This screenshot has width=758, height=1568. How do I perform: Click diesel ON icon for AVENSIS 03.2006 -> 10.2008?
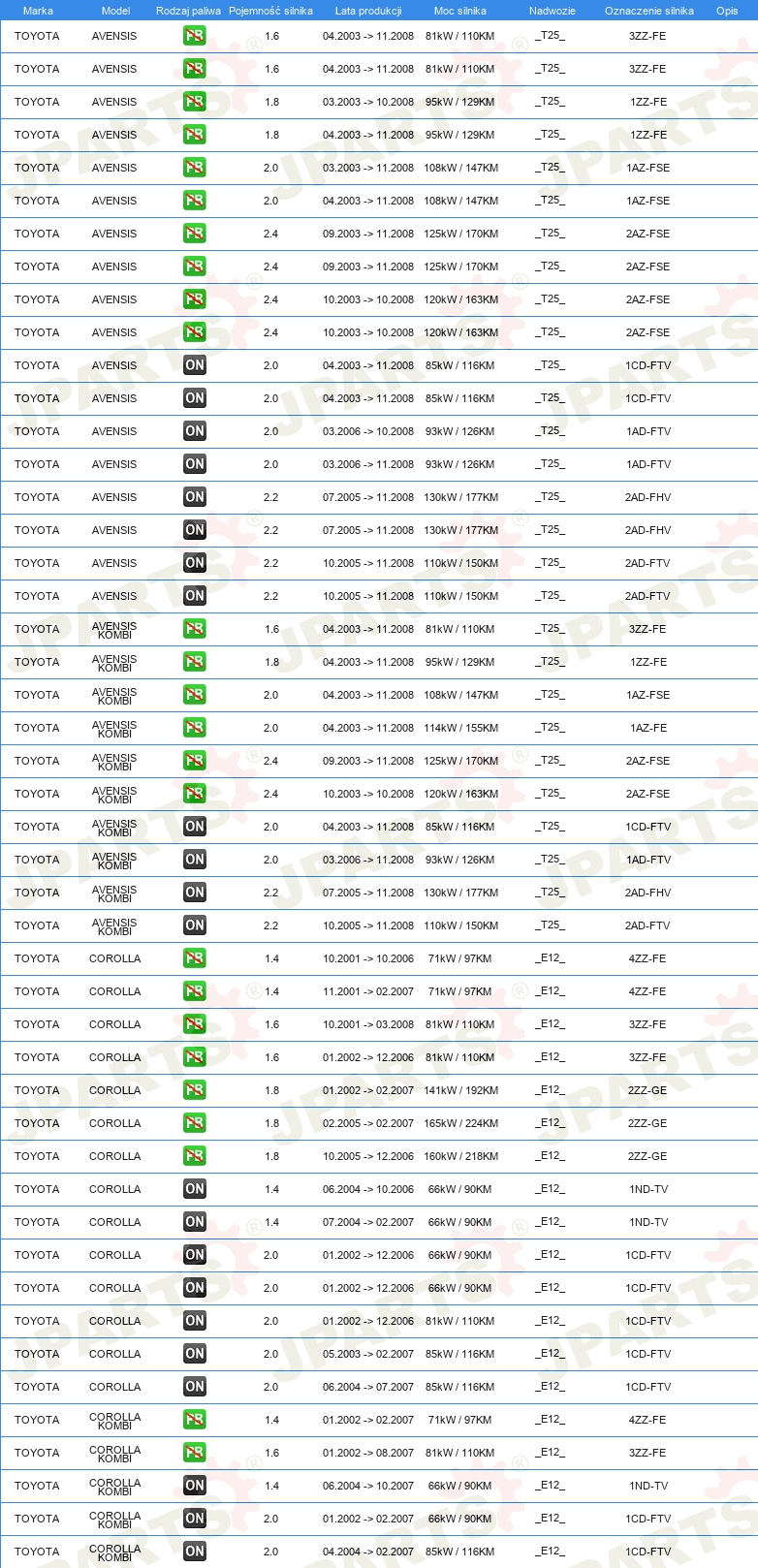[x=195, y=431]
